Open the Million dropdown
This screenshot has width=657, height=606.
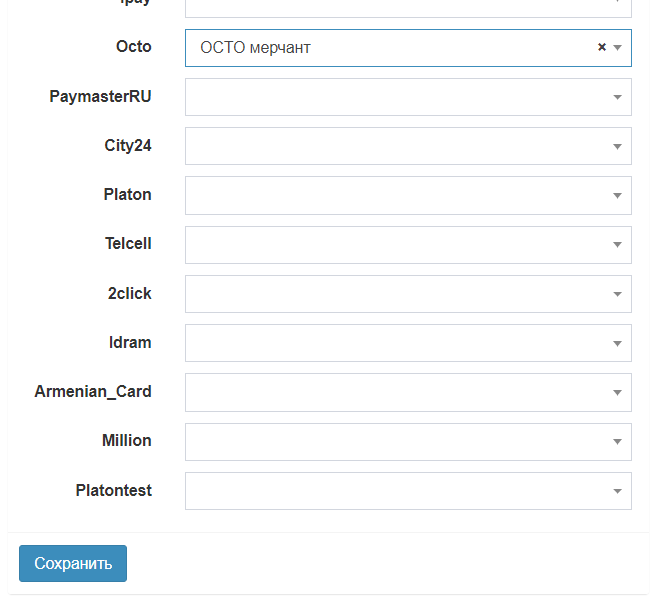(x=408, y=441)
